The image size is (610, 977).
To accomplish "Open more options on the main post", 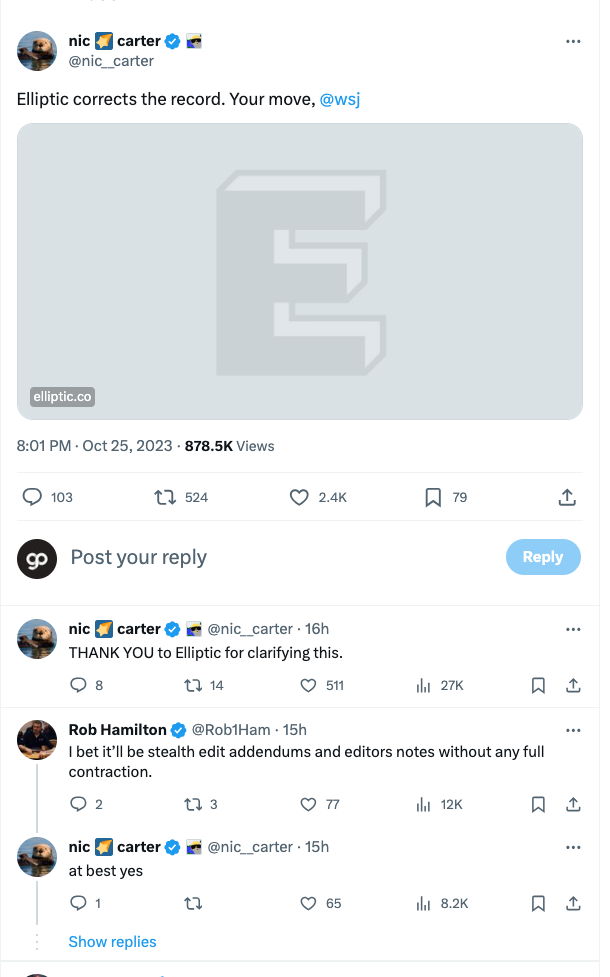I will point(573,41).
